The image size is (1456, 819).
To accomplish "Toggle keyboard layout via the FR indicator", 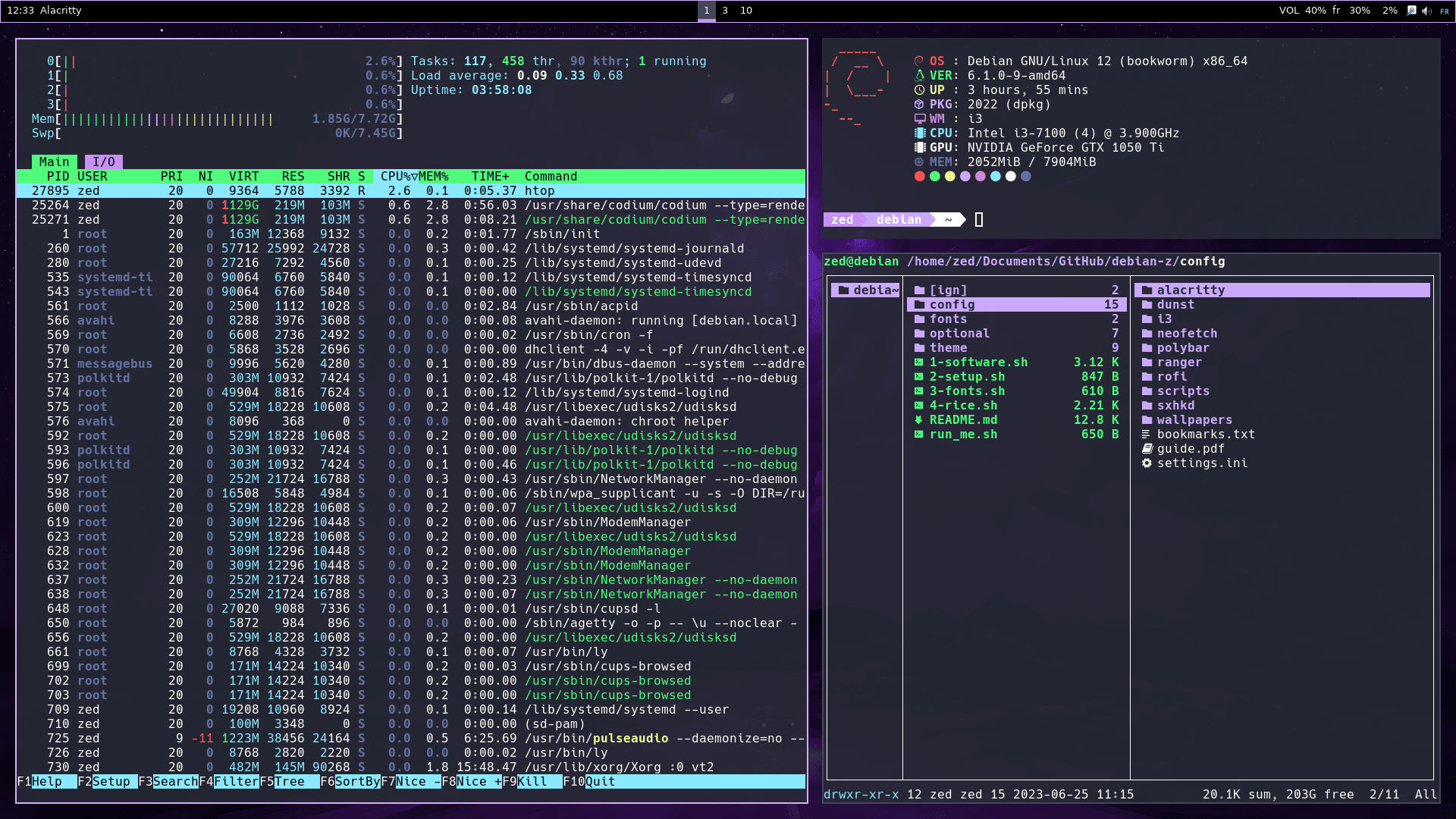I will pos(1445,11).
